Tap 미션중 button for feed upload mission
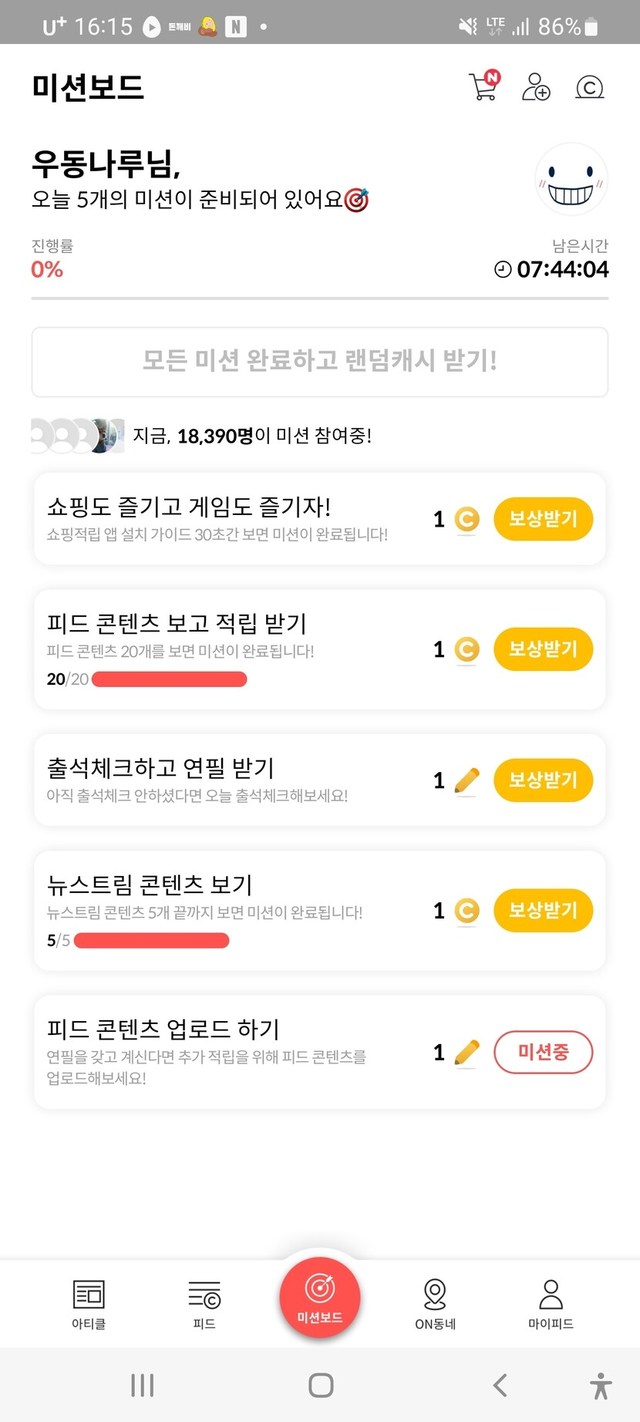Screen dimensions: 640x1422 (x=543, y=1052)
